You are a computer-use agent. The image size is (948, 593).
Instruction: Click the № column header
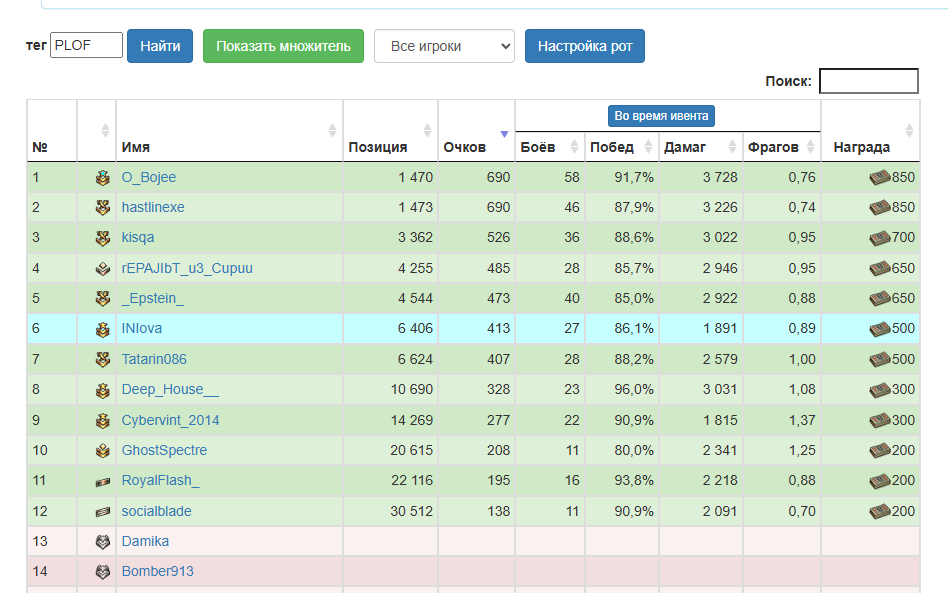[x=52, y=131]
